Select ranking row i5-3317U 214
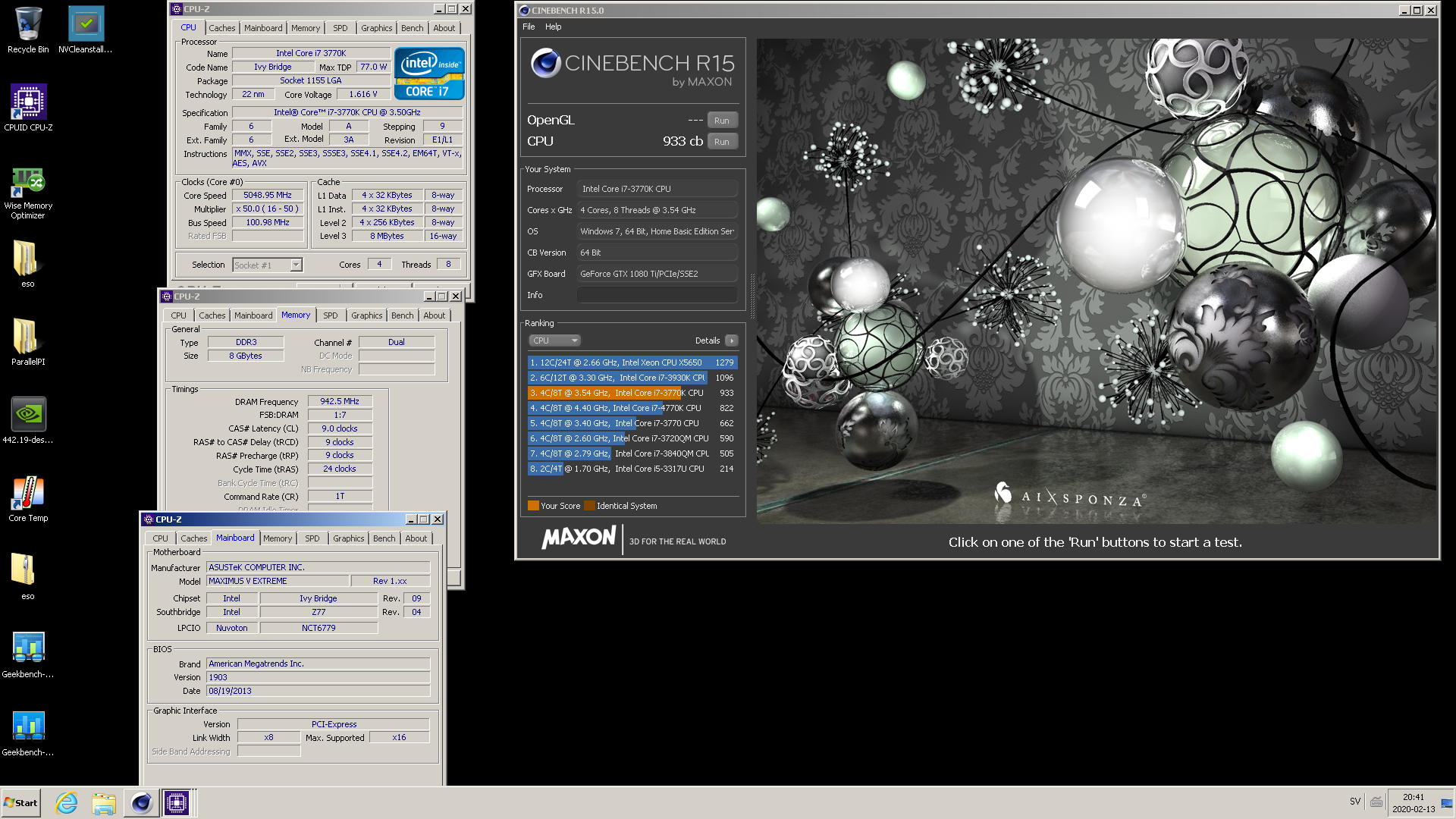This screenshot has width=1456, height=819. tap(632, 469)
